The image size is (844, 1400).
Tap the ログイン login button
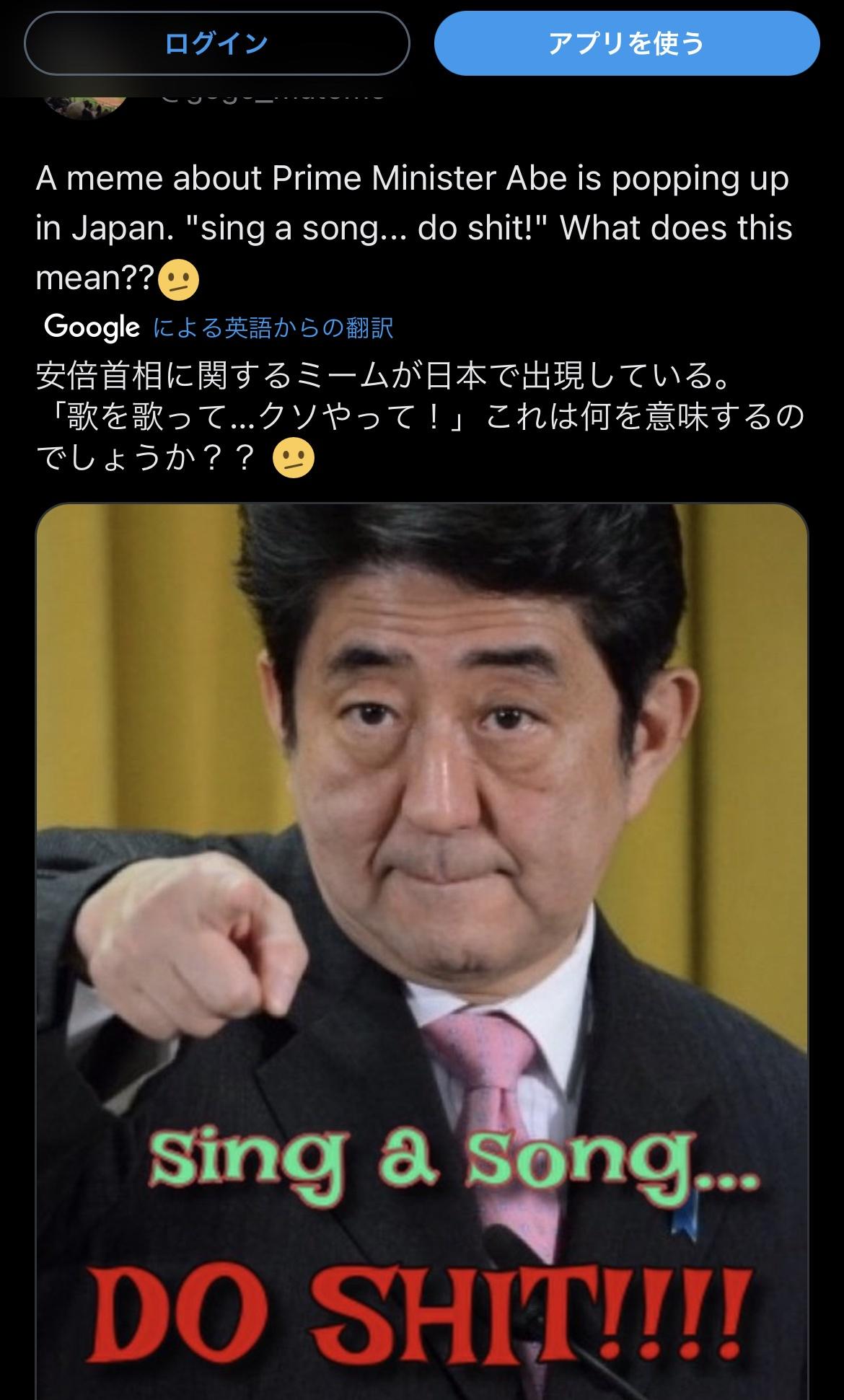[x=216, y=43]
